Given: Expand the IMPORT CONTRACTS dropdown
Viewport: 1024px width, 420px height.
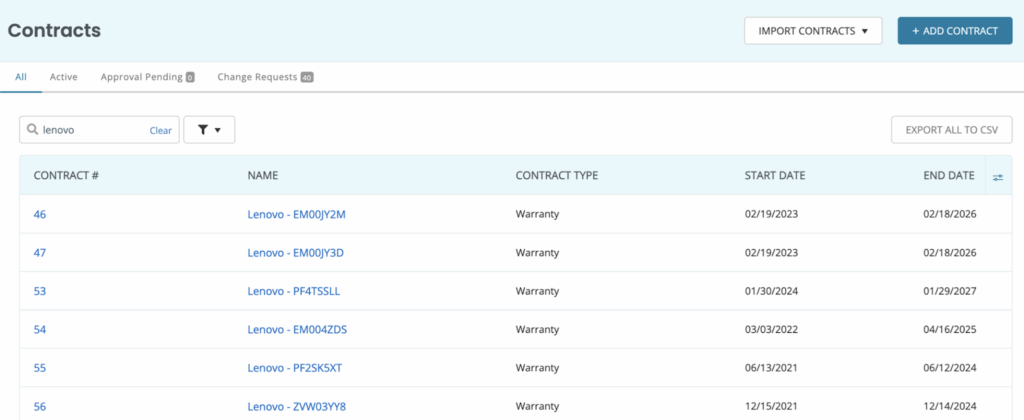Looking at the screenshot, I should (x=813, y=31).
